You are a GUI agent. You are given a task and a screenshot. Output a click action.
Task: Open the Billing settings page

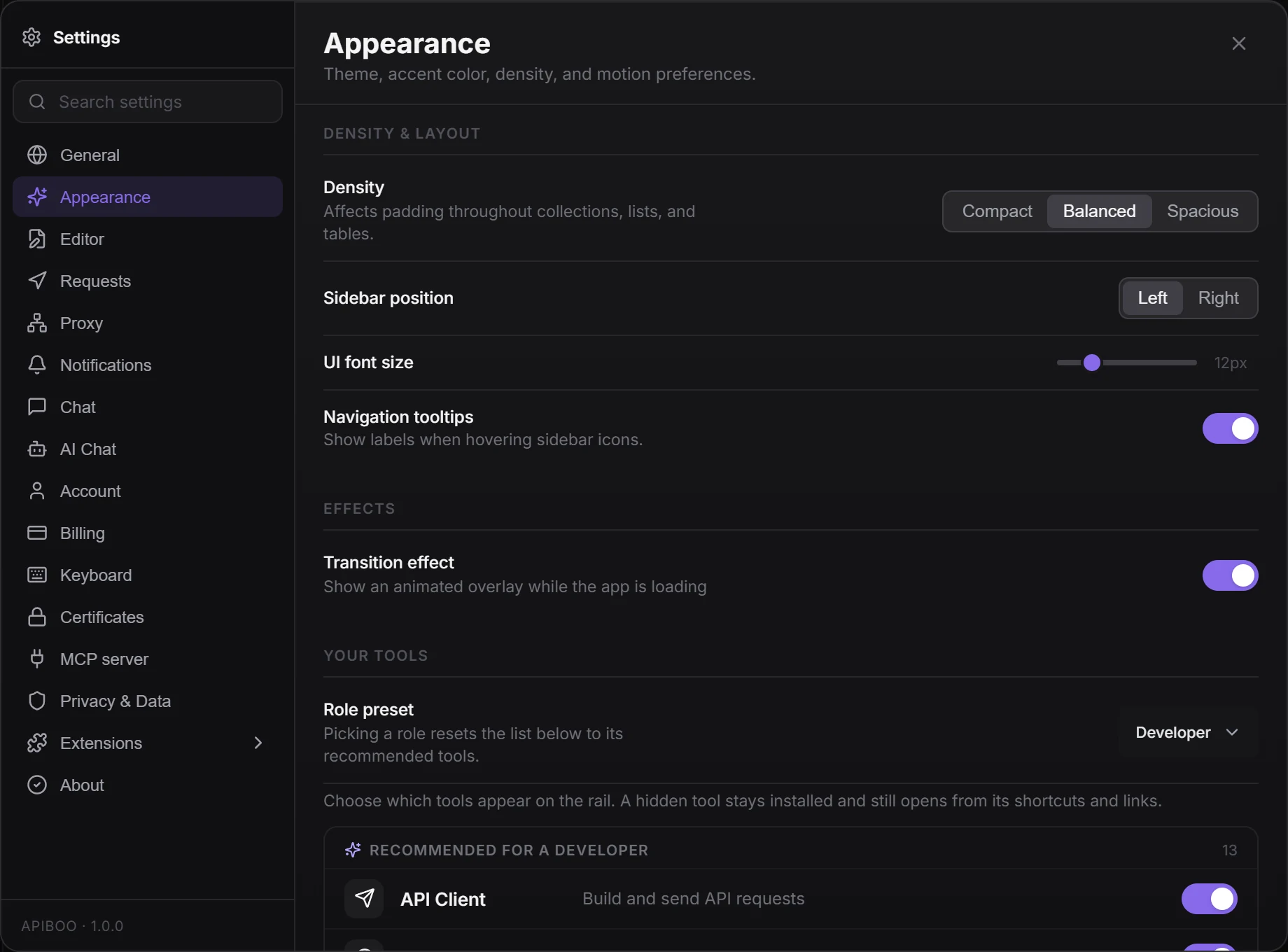point(148,533)
